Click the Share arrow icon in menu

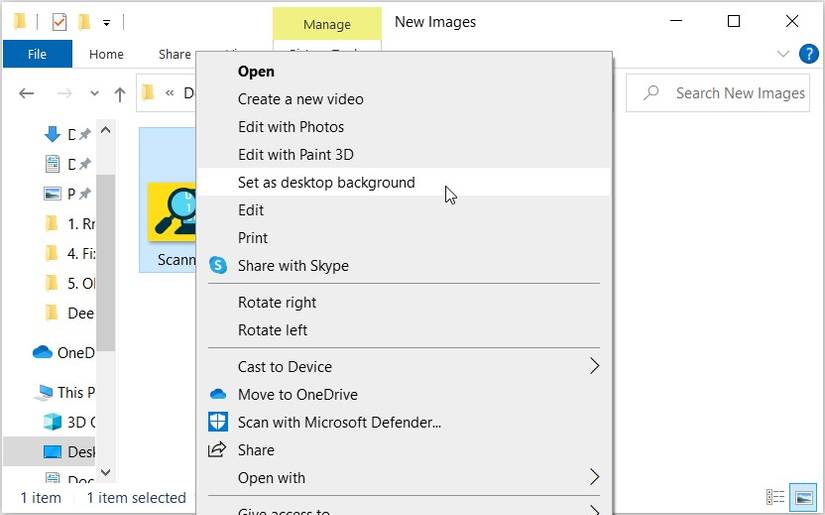pos(217,450)
